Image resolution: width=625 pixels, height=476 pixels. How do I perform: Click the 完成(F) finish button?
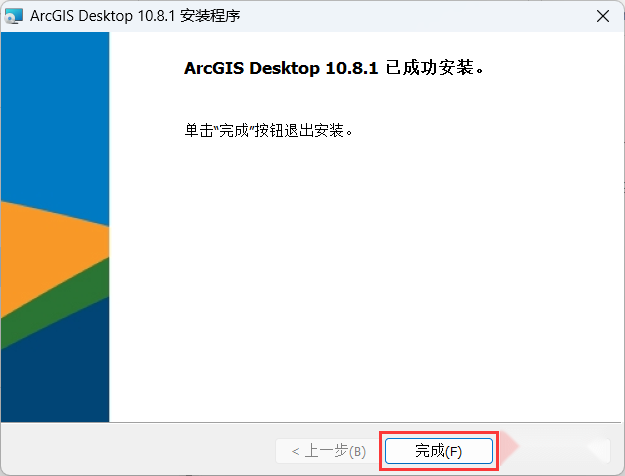[x=439, y=451]
